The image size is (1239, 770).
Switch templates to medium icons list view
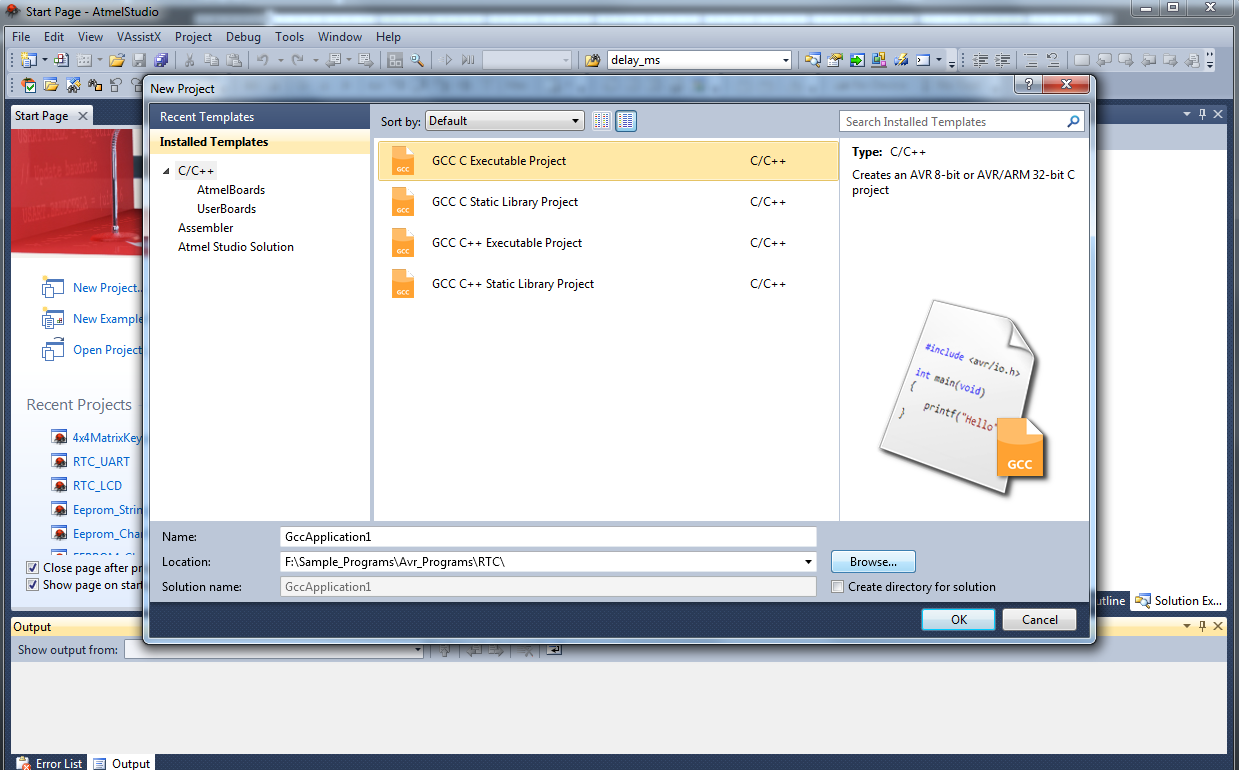coord(626,121)
